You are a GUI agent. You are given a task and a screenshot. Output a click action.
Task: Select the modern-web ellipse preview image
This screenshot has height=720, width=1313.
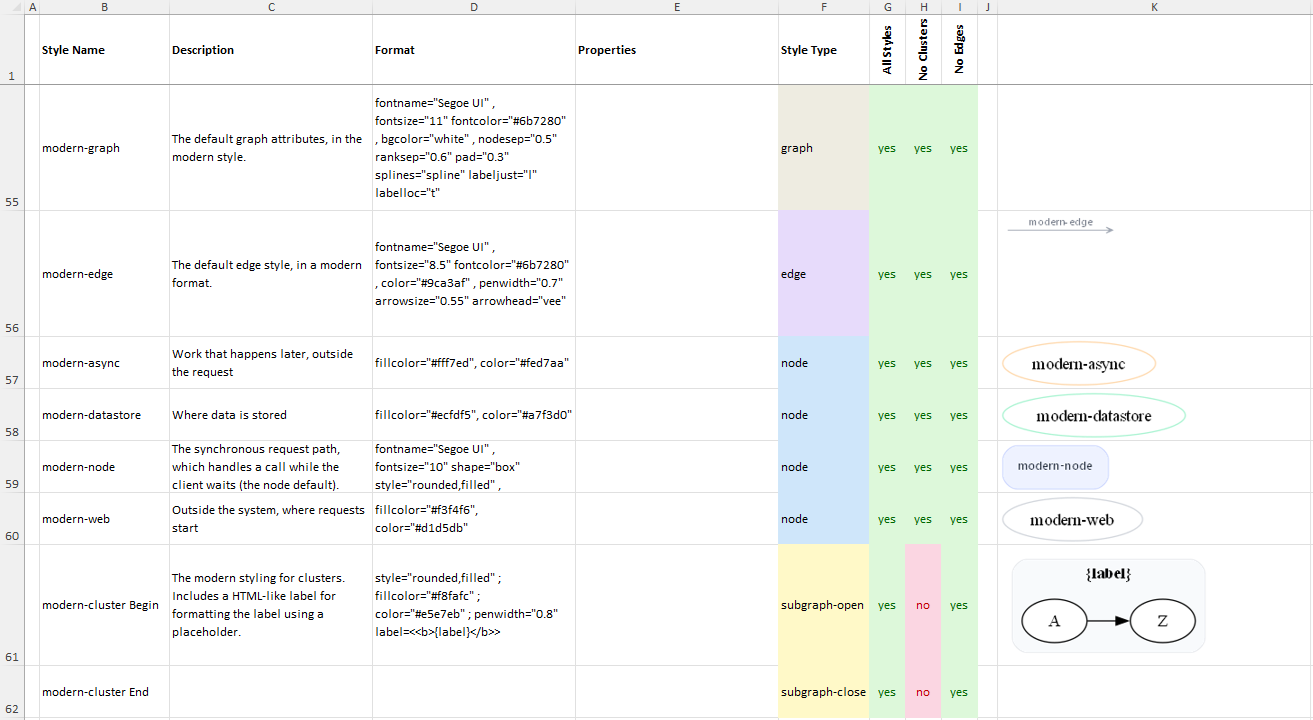tap(1072, 520)
